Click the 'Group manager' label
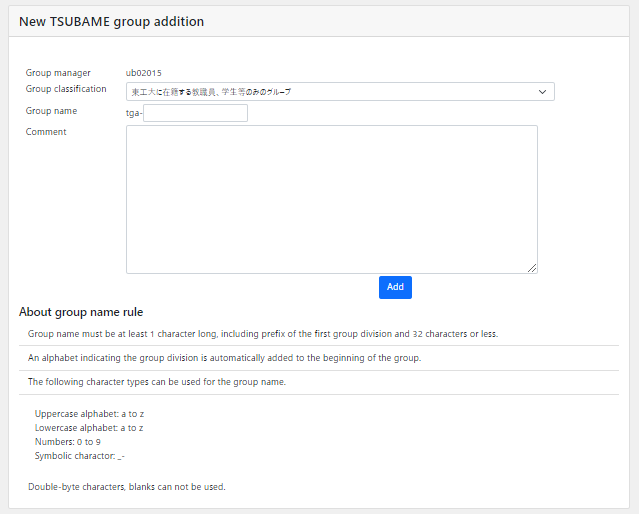 click(58, 73)
